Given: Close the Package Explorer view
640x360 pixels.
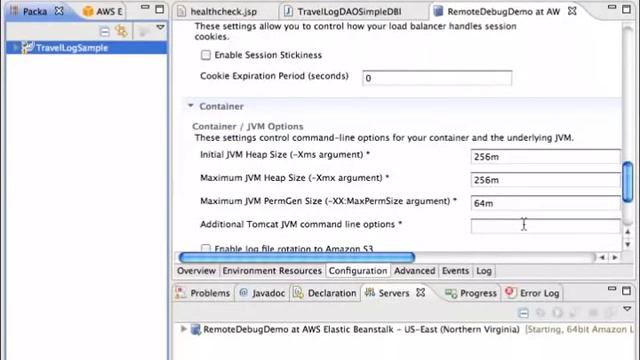Looking at the screenshot, I should [59, 11].
